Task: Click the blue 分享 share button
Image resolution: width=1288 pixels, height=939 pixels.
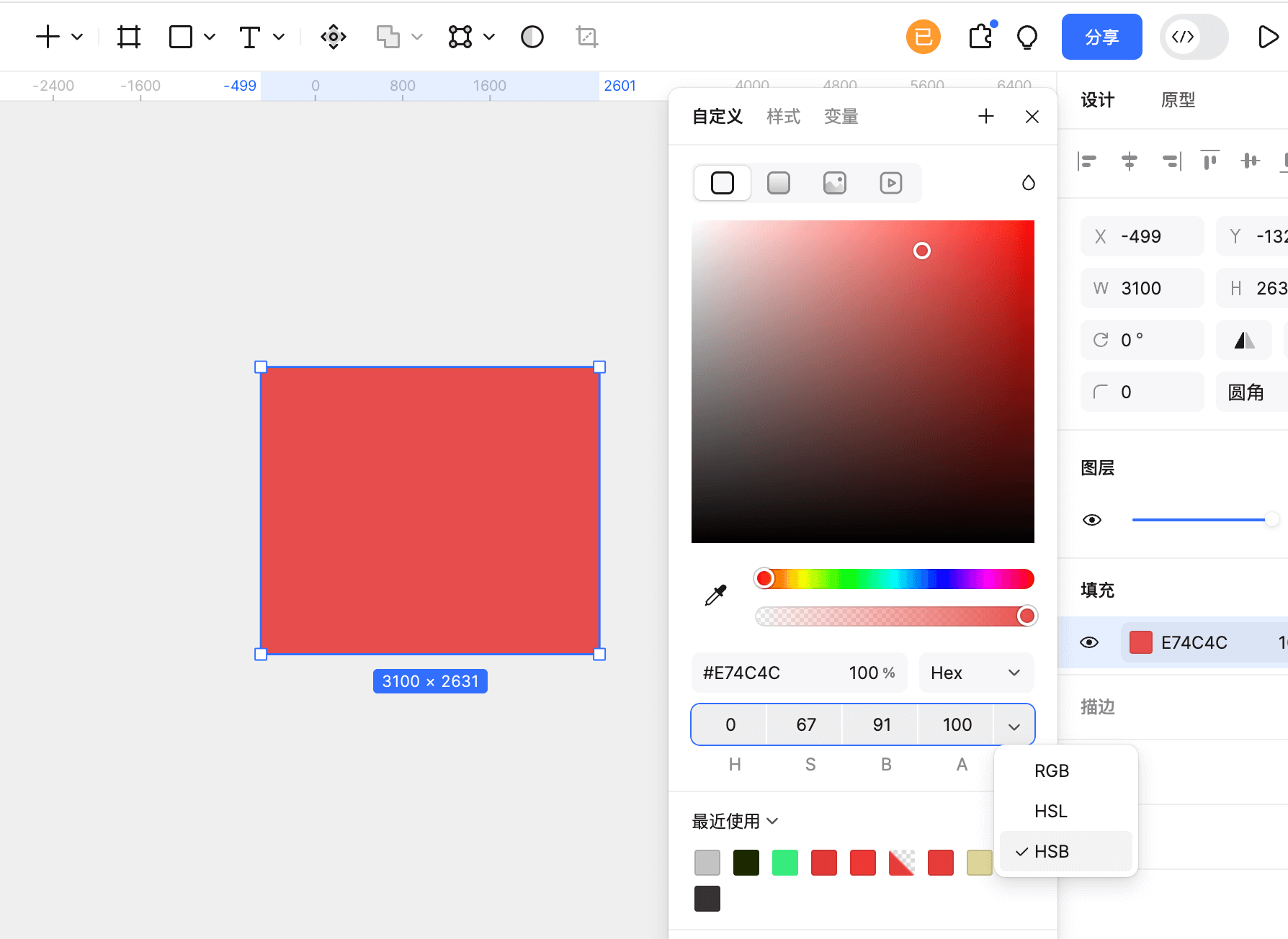Action: tap(1101, 37)
